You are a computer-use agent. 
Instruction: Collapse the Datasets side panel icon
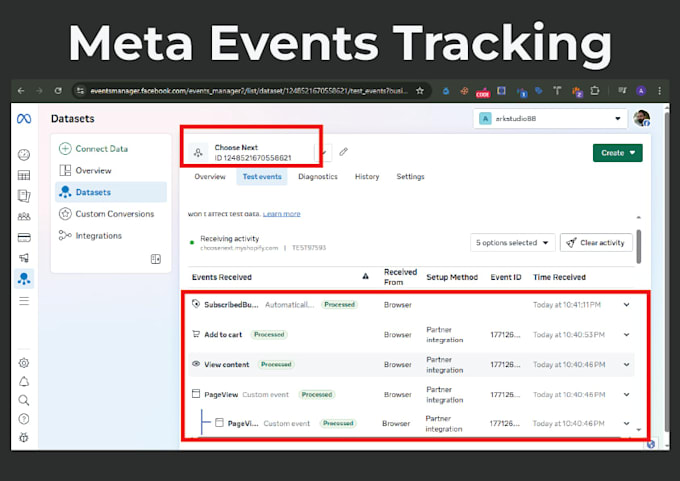tap(156, 259)
